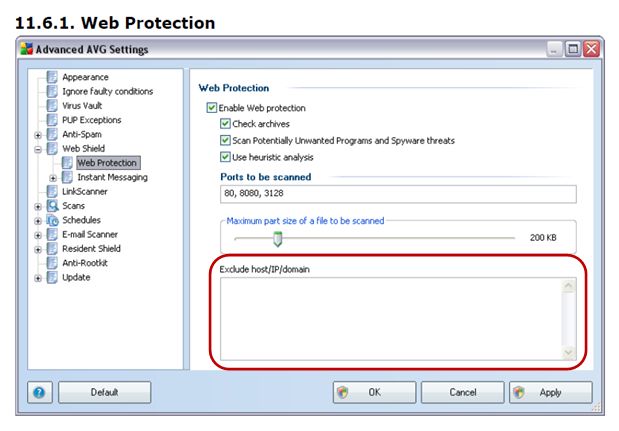619x431 pixels.
Task: Click the maximum part size slider handle
Action: pyautogui.click(x=278, y=239)
